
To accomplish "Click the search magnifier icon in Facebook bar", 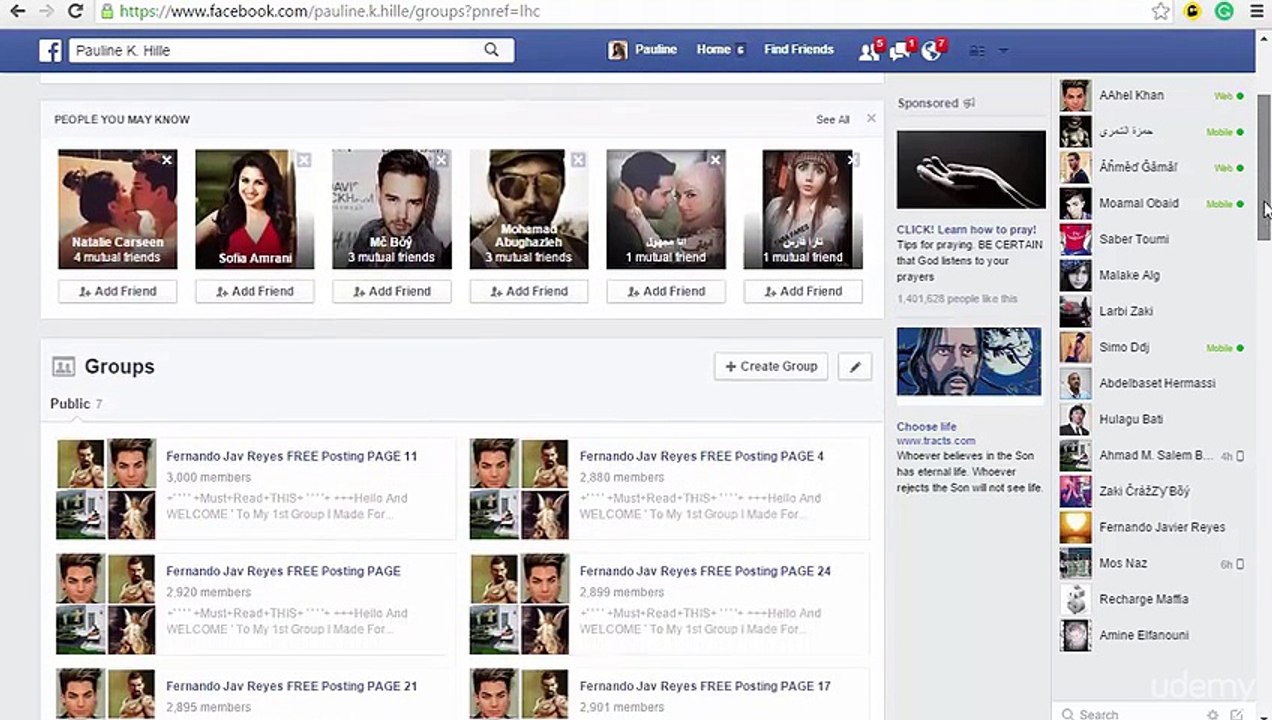I will pyautogui.click(x=491, y=50).
